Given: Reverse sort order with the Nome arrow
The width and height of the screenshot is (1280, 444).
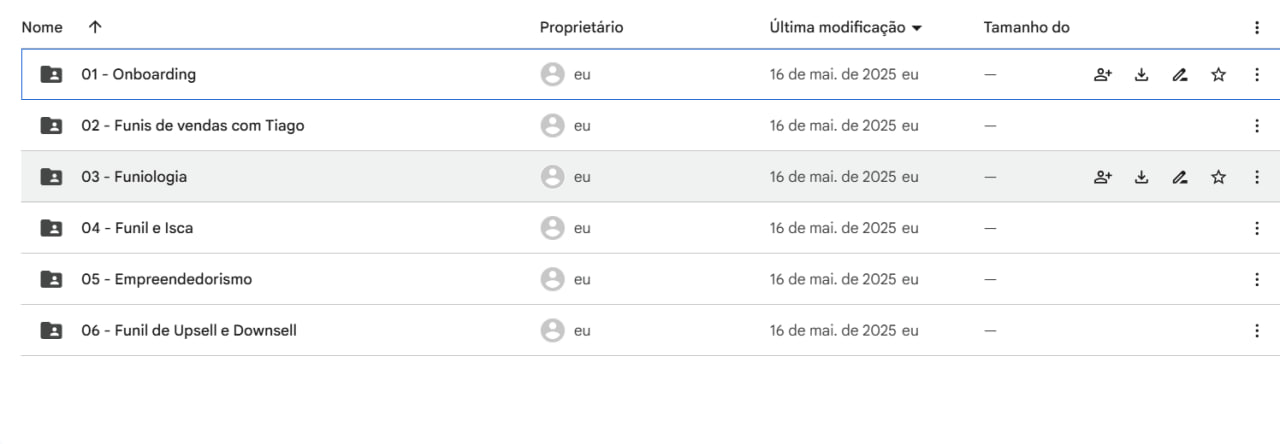Looking at the screenshot, I should pos(95,28).
